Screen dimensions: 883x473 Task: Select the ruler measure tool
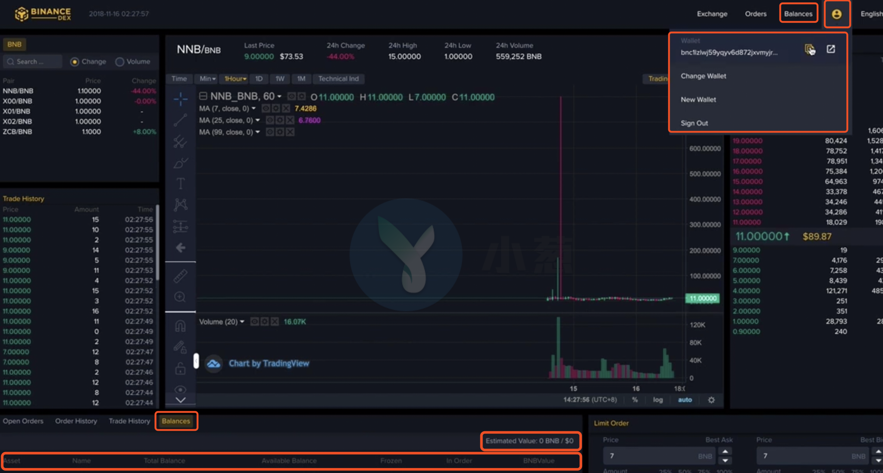pyautogui.click(x=180, y=276)
